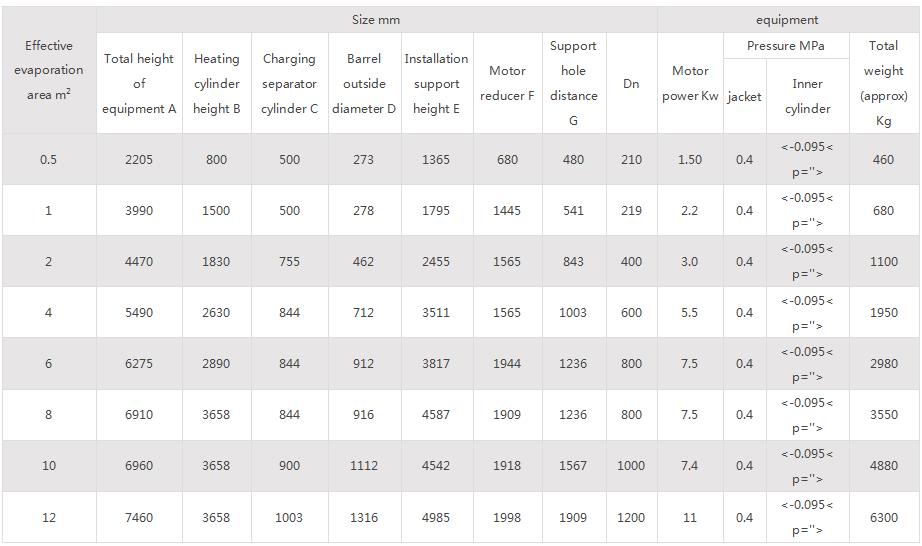Image resolution: width=922 pixels, height=546 pixels.
Task: Select the total height cell 2205
Action: coord(139,160)
